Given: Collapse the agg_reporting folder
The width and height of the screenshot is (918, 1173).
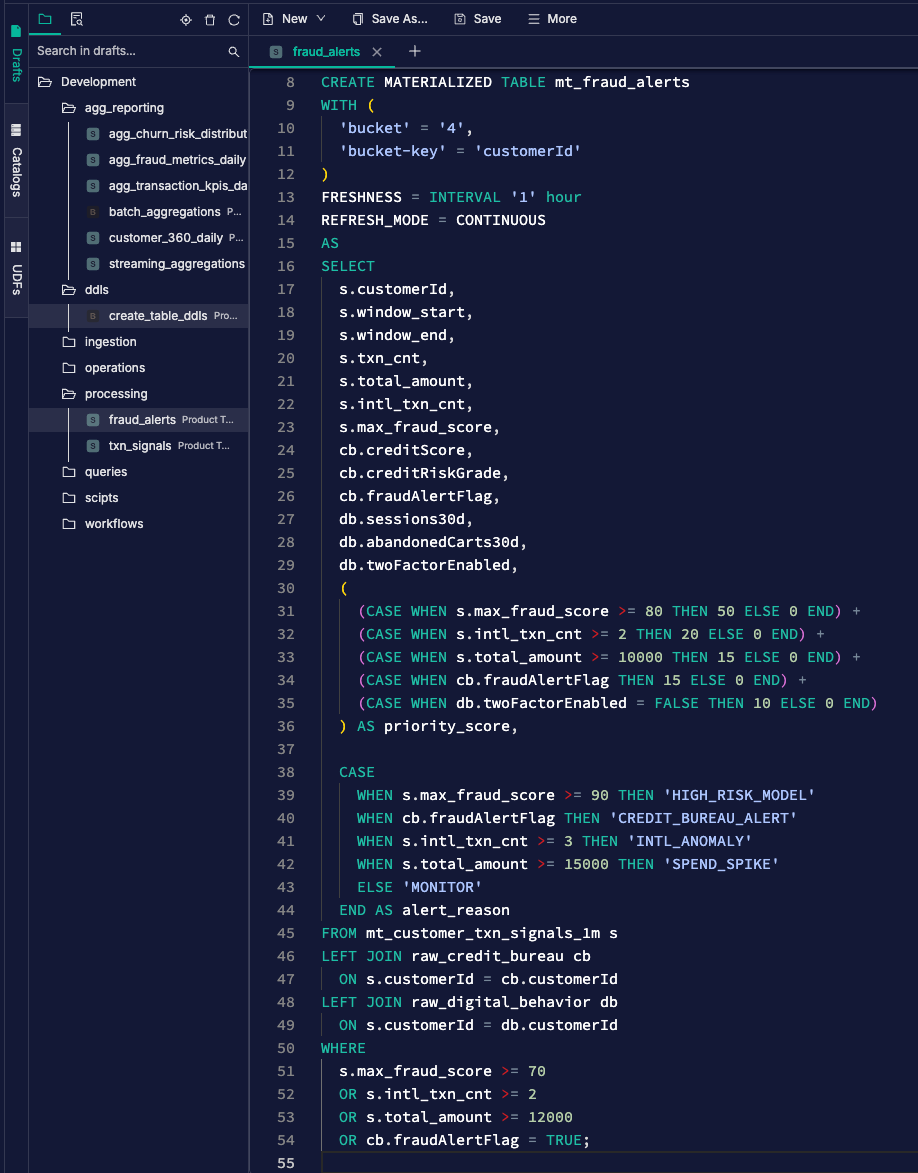Looking at the screenshot, I should [124, 108].
